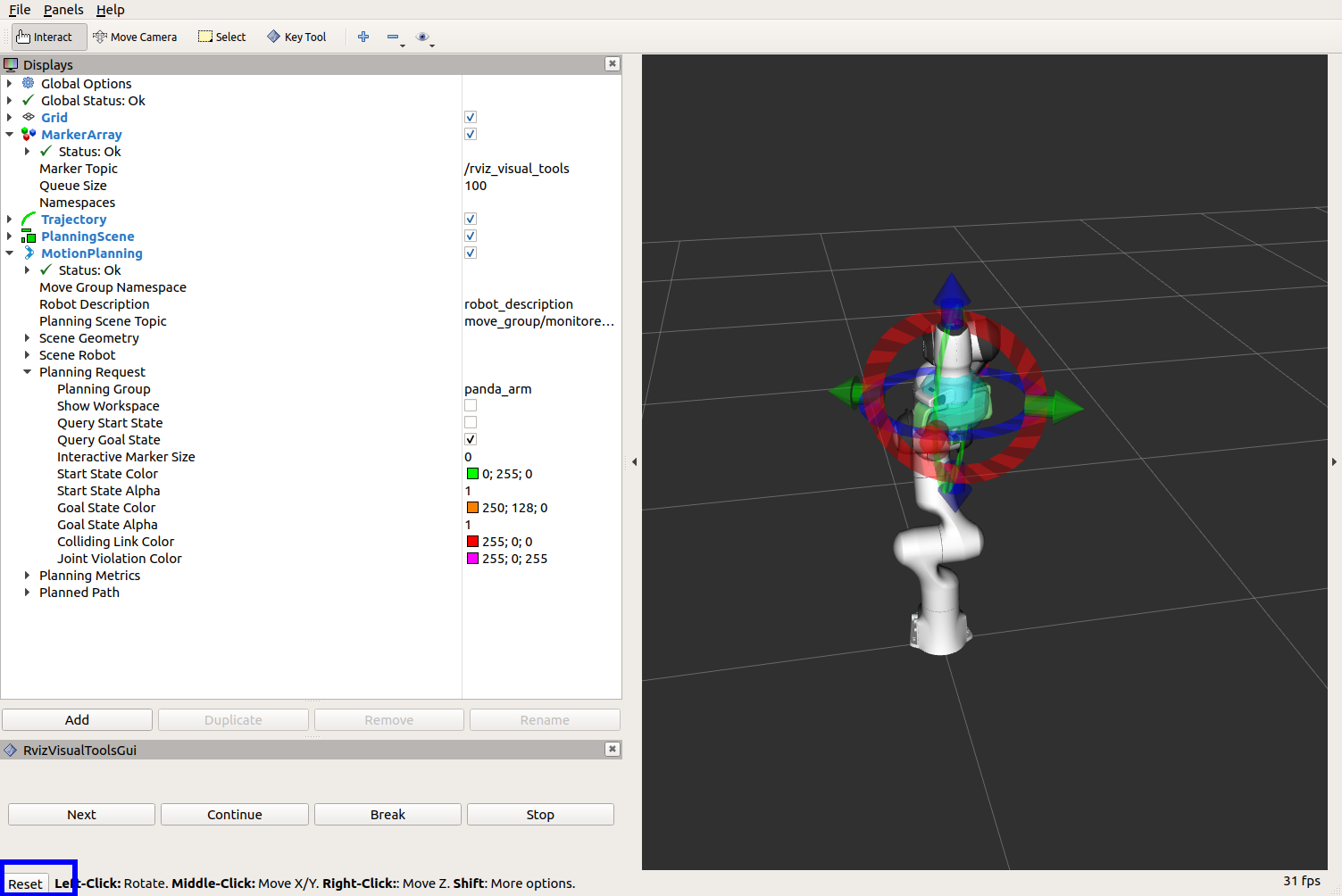Open the Panels menu
Image resolution: width=1342 pixels, height=896 pixels.
tap(63, 10)
